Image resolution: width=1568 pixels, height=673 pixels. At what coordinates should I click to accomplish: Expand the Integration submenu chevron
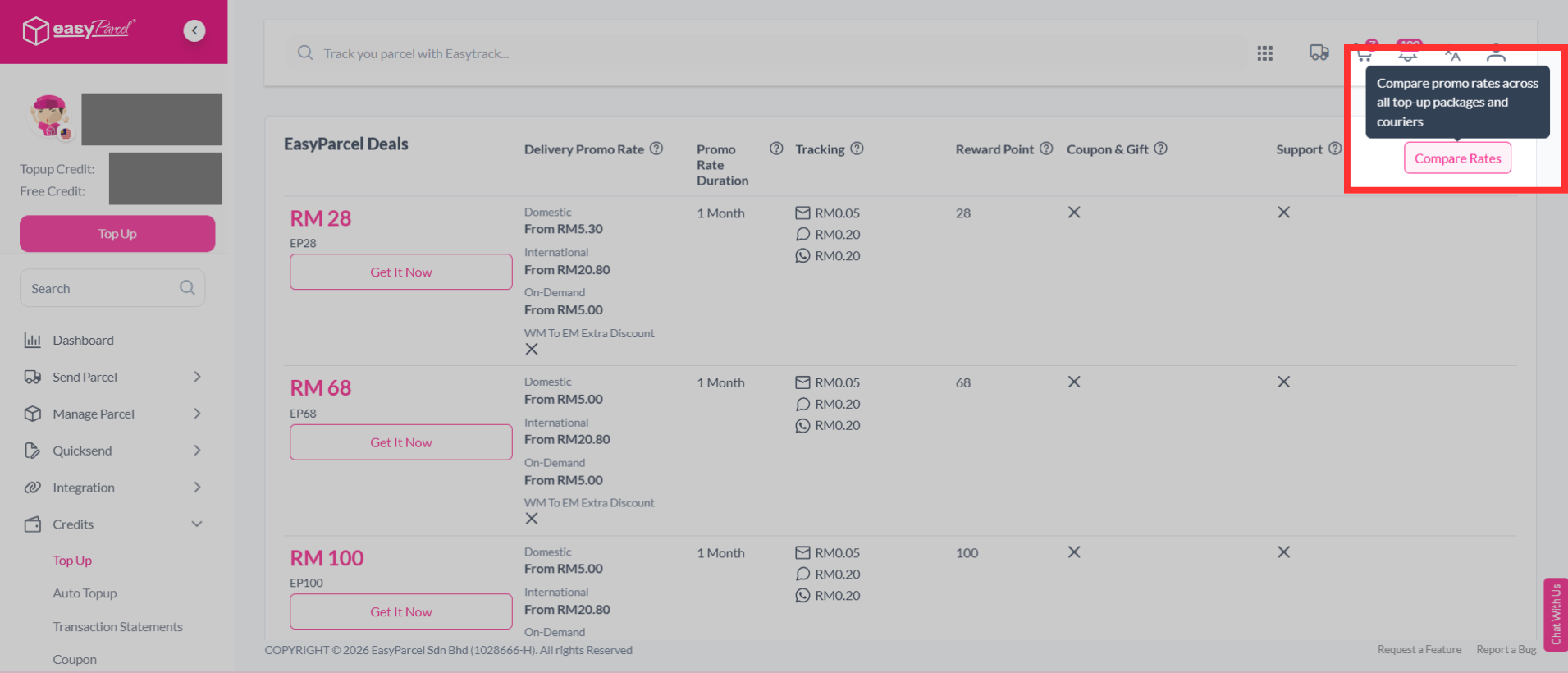pyautogui.click(x=197, y=488)
